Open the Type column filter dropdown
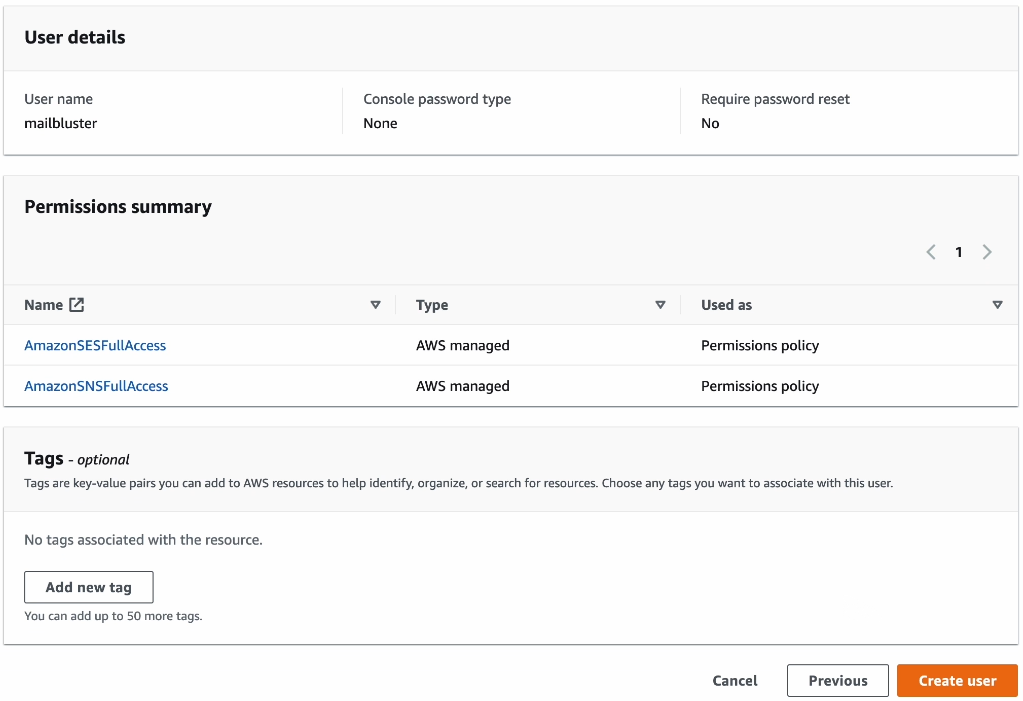 (x=660, y=304)
